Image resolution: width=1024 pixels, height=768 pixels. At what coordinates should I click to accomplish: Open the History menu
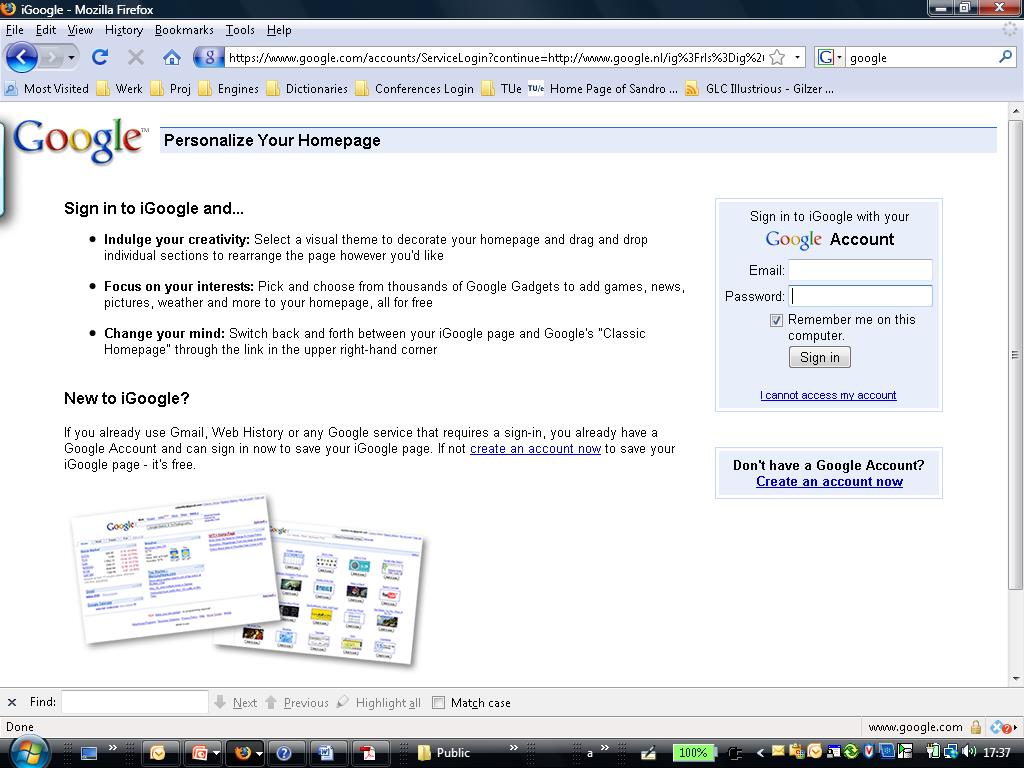[123, 30]
